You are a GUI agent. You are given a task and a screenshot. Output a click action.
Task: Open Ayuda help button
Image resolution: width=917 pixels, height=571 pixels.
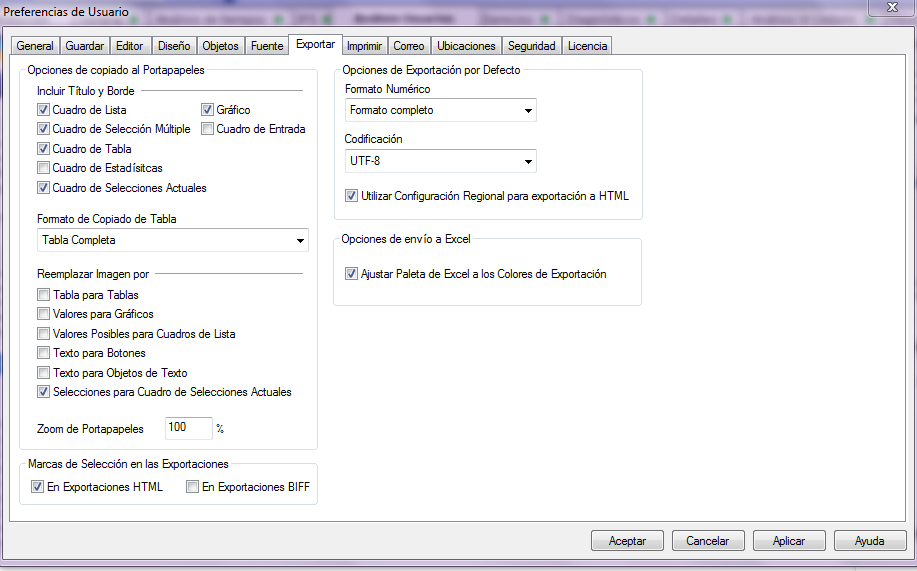870,541
